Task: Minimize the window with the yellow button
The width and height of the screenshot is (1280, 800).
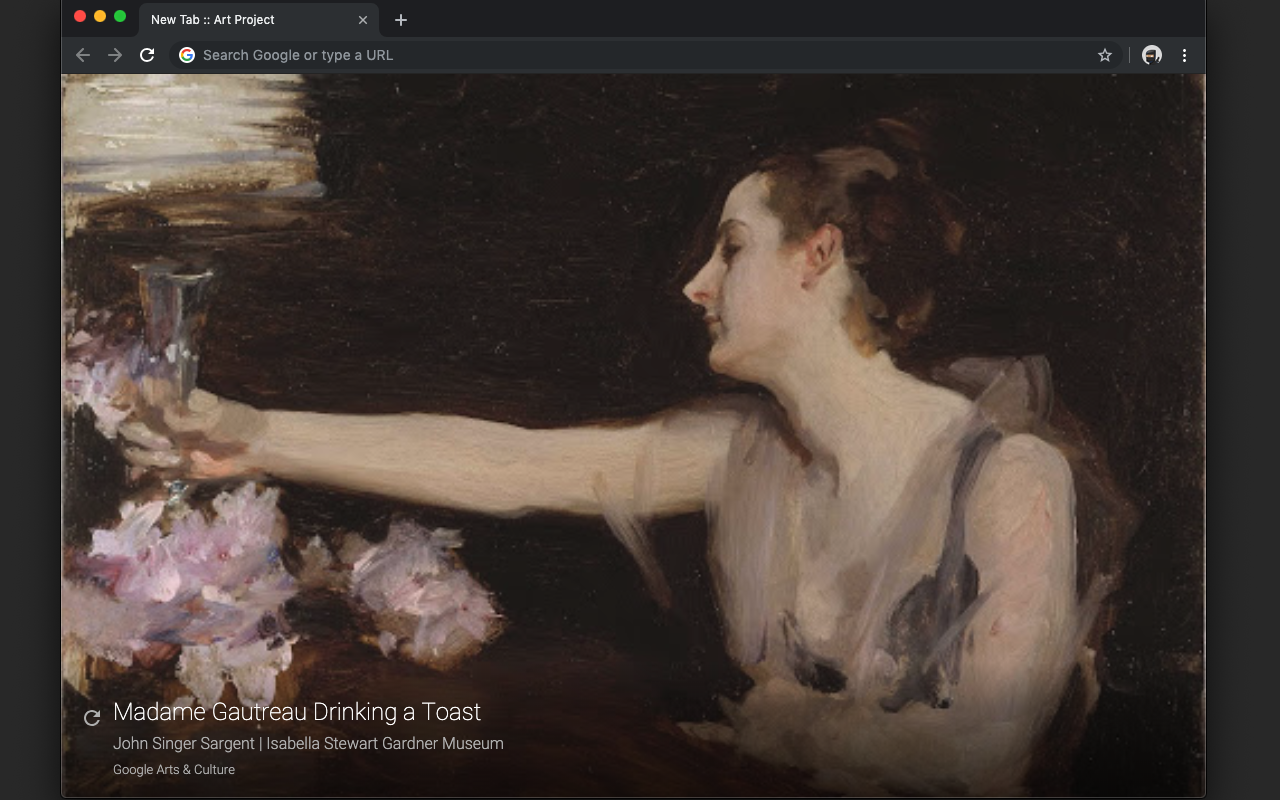Action: click(100, 16)
